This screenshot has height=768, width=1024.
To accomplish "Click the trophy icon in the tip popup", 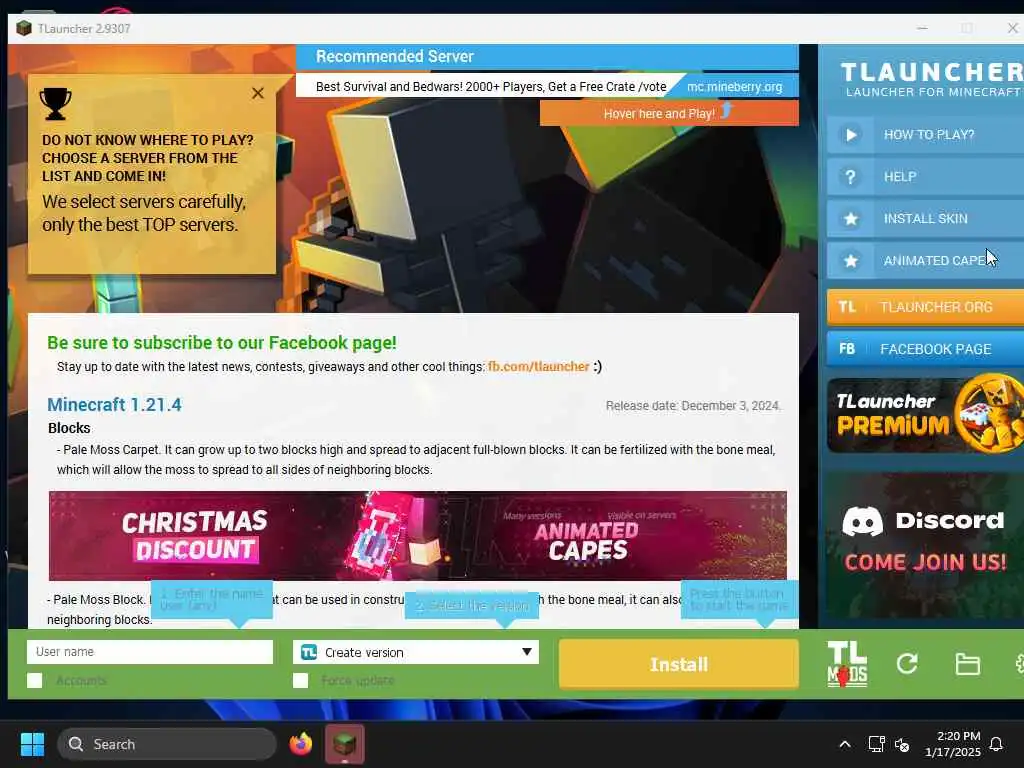I will (x=56, y=104).
